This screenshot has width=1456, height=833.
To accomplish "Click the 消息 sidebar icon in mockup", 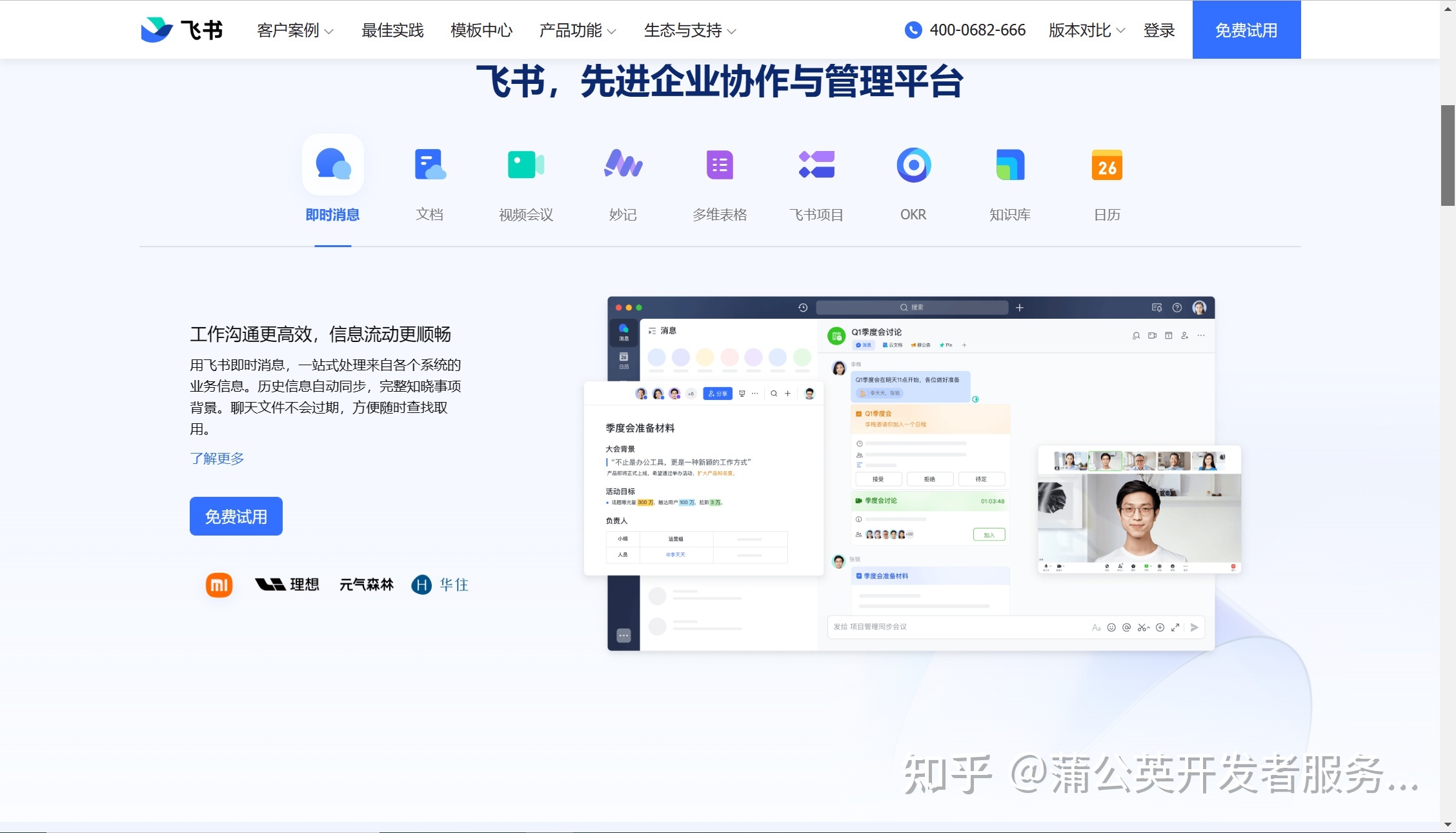I will [x=624, y=332].
